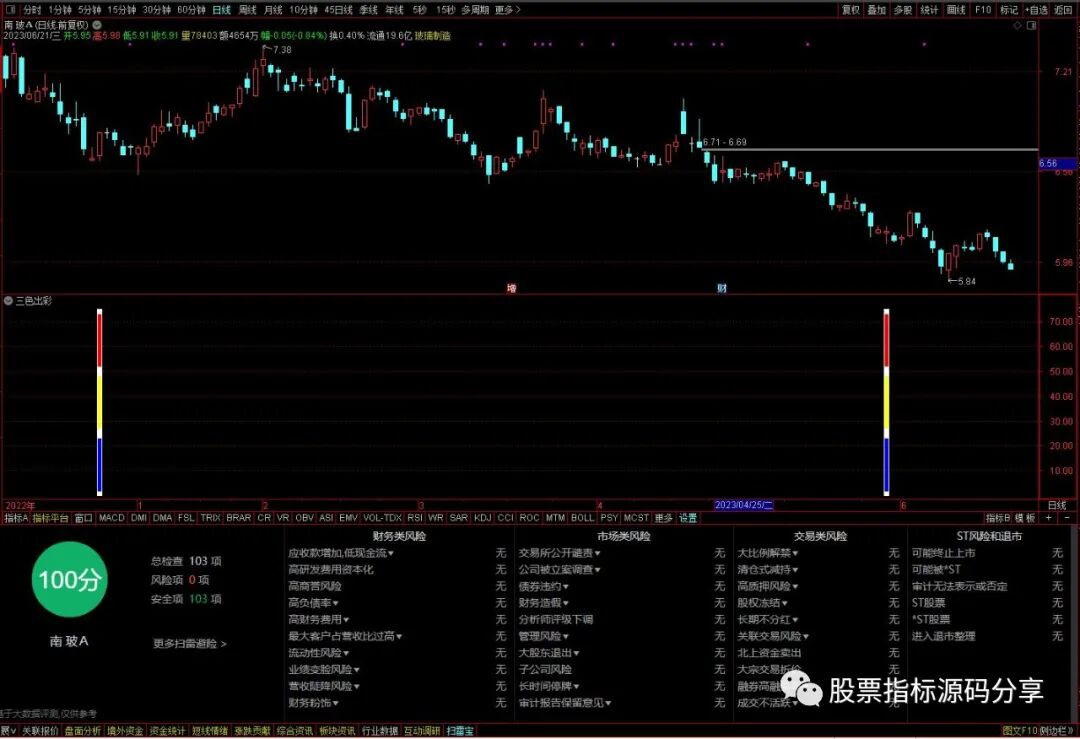
Task: Open the 行业数据 bottom tab
Action: coord(380,731)
